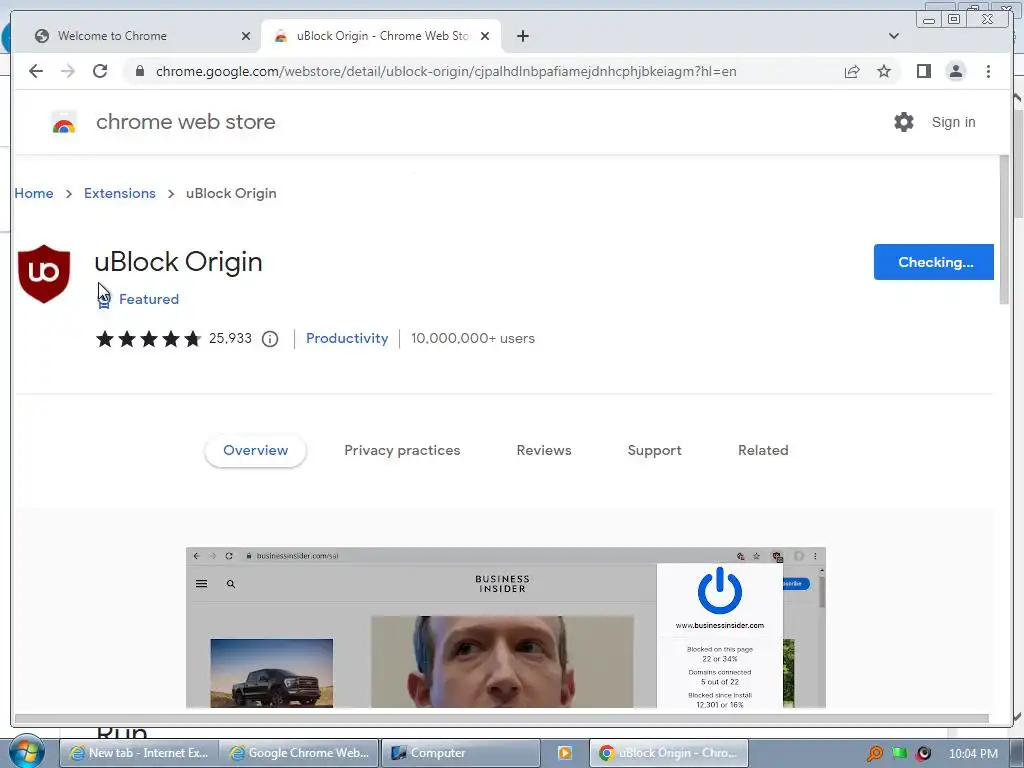Click the Featured badge icon
This screenshot has height=768, width=1024.
pos(104,299)
